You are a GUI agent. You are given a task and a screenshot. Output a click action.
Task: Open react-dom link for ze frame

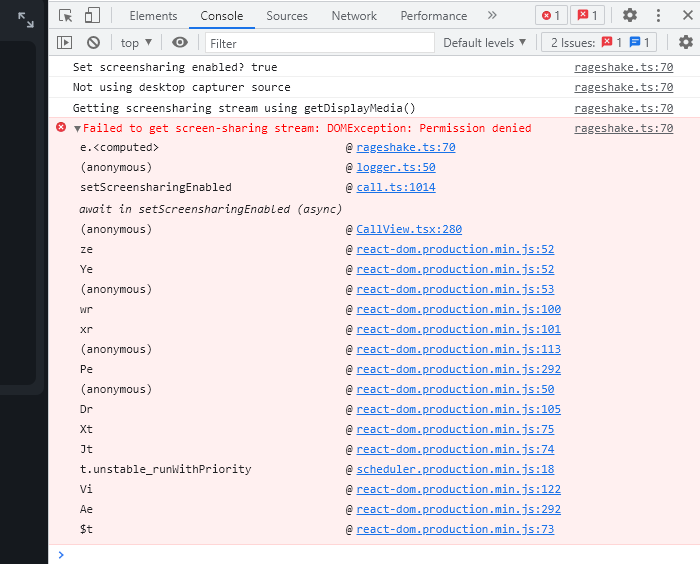pyautogui.click(x=455, y=250)
